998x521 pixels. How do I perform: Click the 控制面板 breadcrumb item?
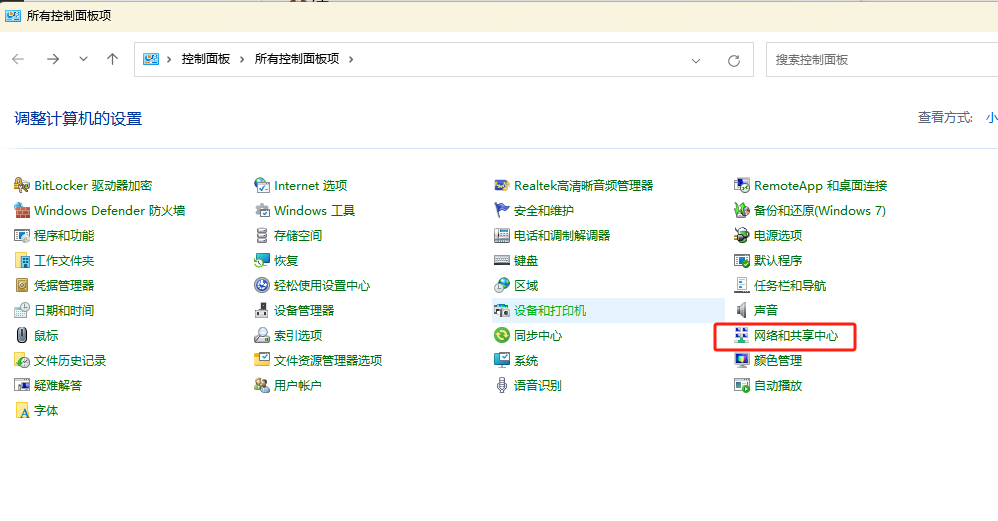pyautogui.click(x=205, y=60)
